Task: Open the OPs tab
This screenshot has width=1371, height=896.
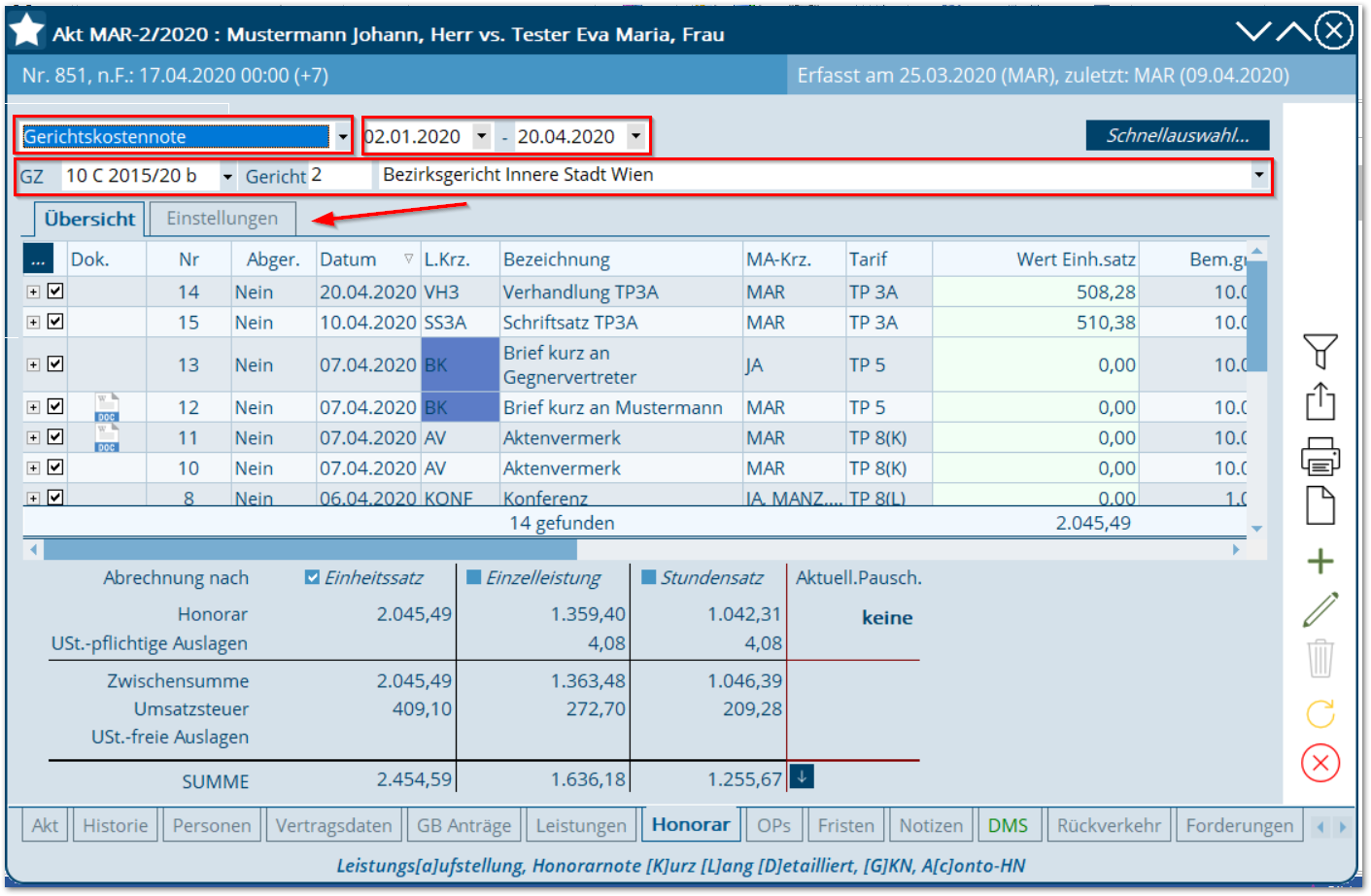Action: [773, 825]
